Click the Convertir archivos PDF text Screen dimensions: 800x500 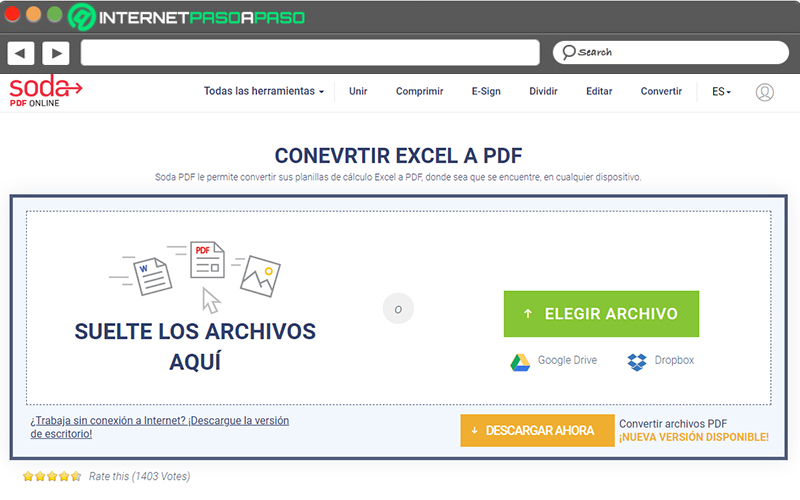(x=673, y=423)
